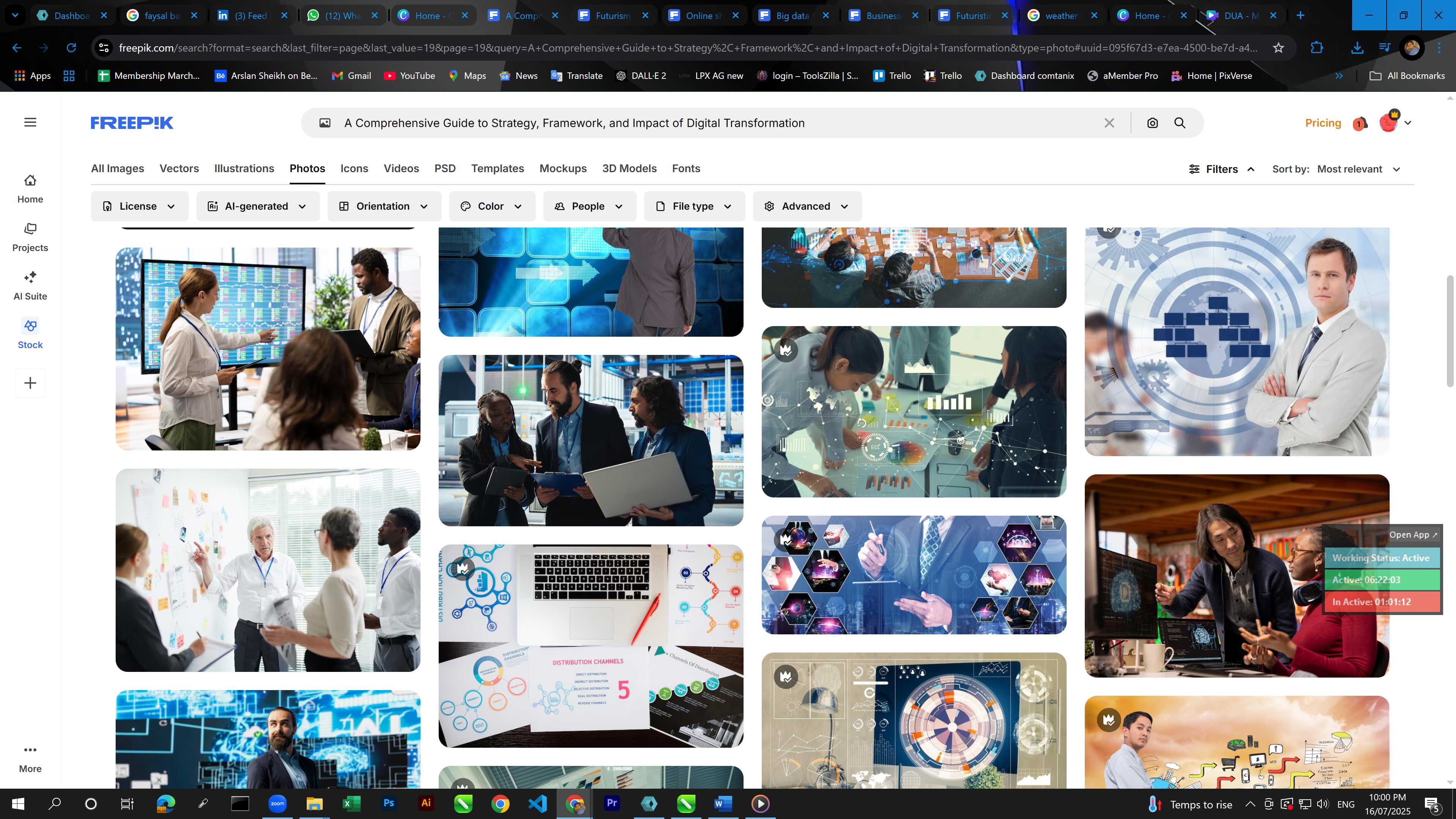Open Gmail bookmark
This screenshot has height=819, width=1456.
351,76
